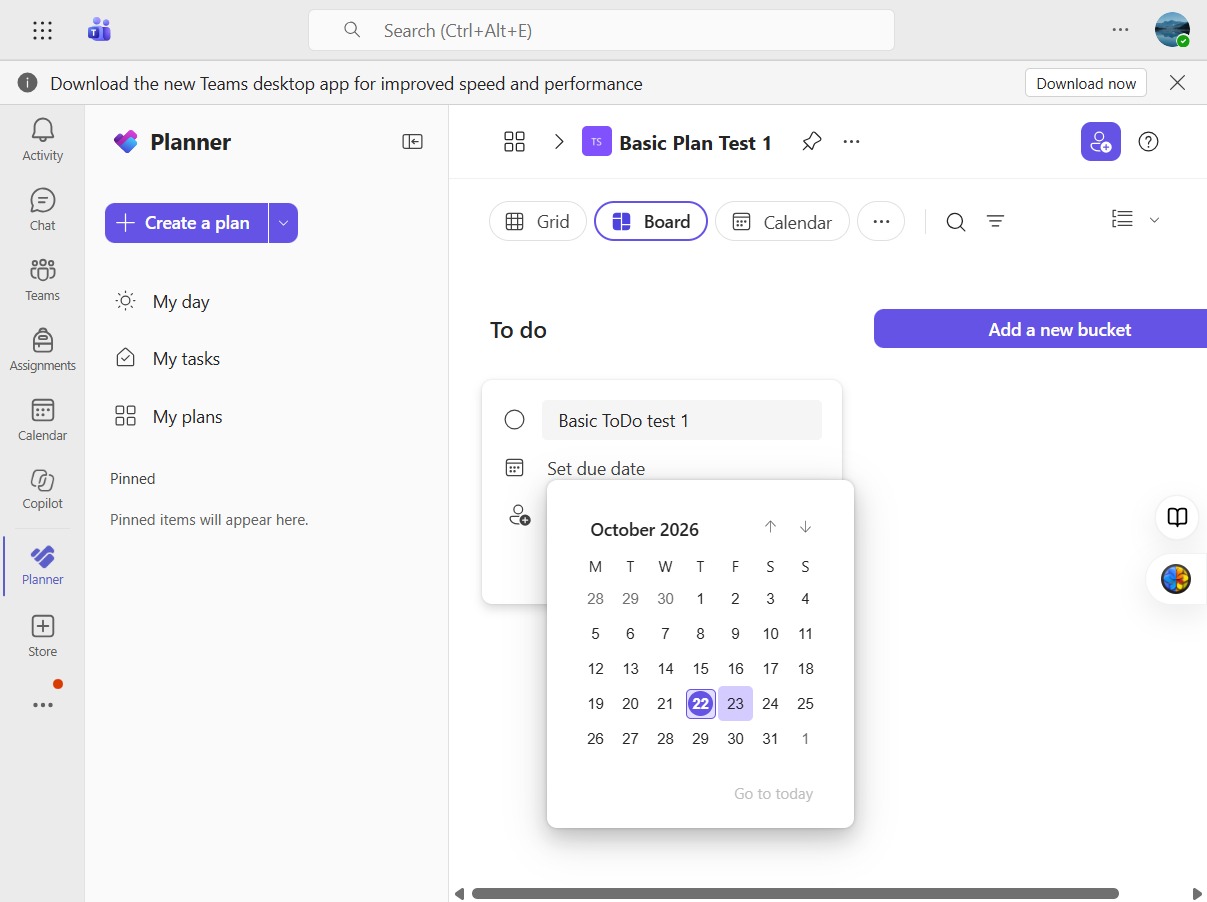Expand the plan breadcrumb chevron
The image size is (1207, 902).
(559, 142)
